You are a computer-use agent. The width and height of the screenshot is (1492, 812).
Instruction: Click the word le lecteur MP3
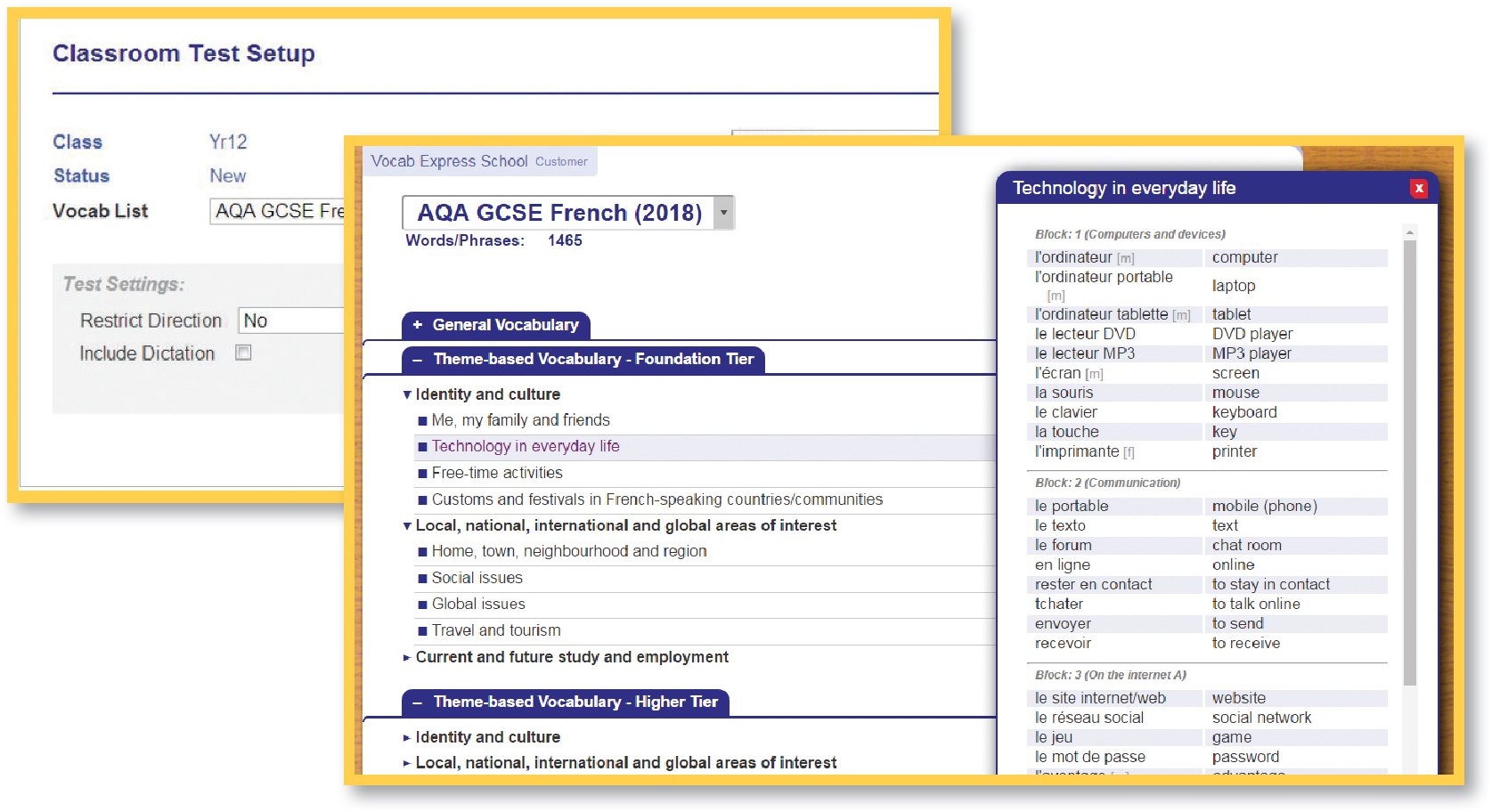pyautogui.click(x=1085, y=353)
